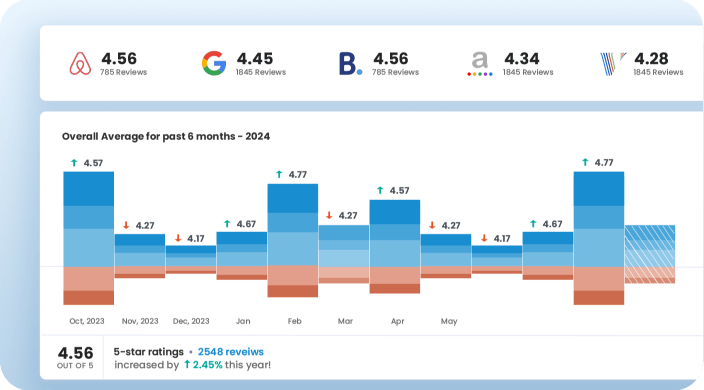Click the 4.27 value above Mar bar
The width and height of the screenshot is (704, 390).
coord(348,216)
